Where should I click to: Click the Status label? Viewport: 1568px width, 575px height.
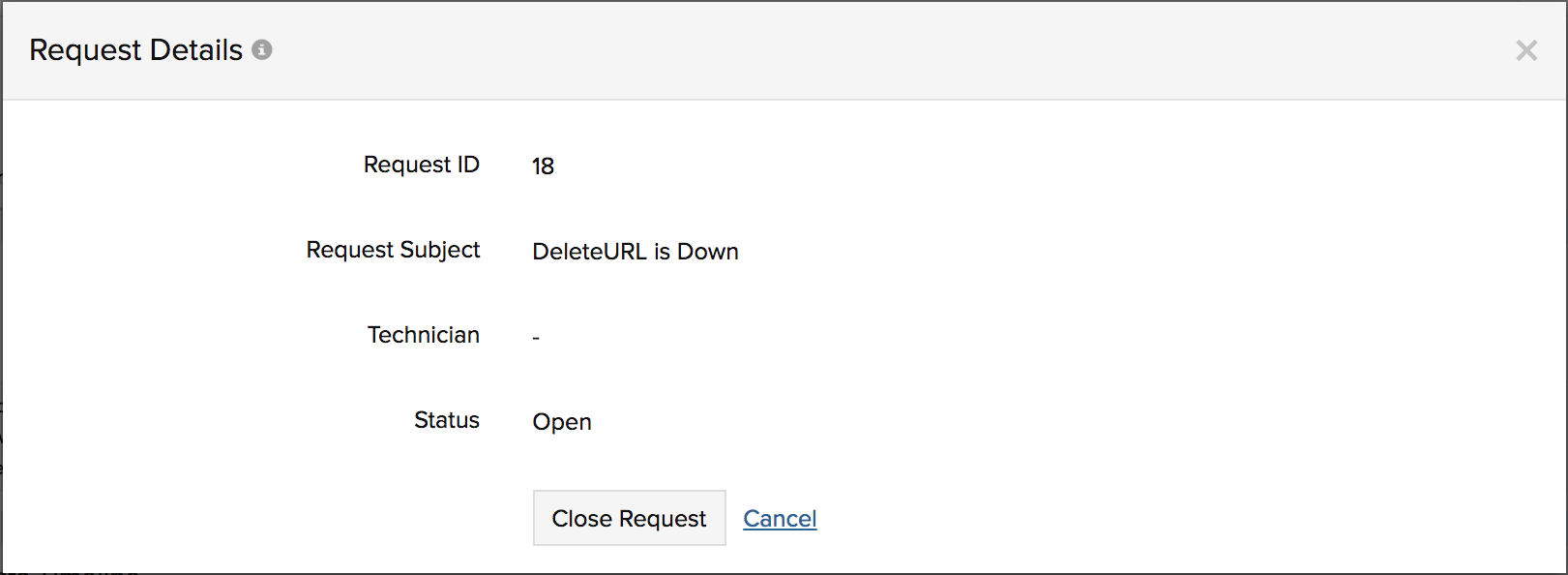click(447, 420)
